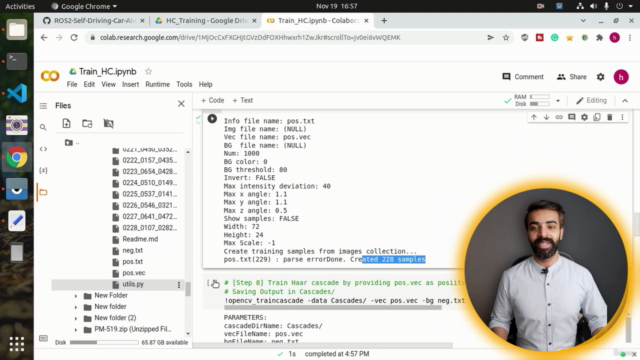The image size is (640, 360).
Task: Run the cell with the play button
Action: [x=212, y=119]
